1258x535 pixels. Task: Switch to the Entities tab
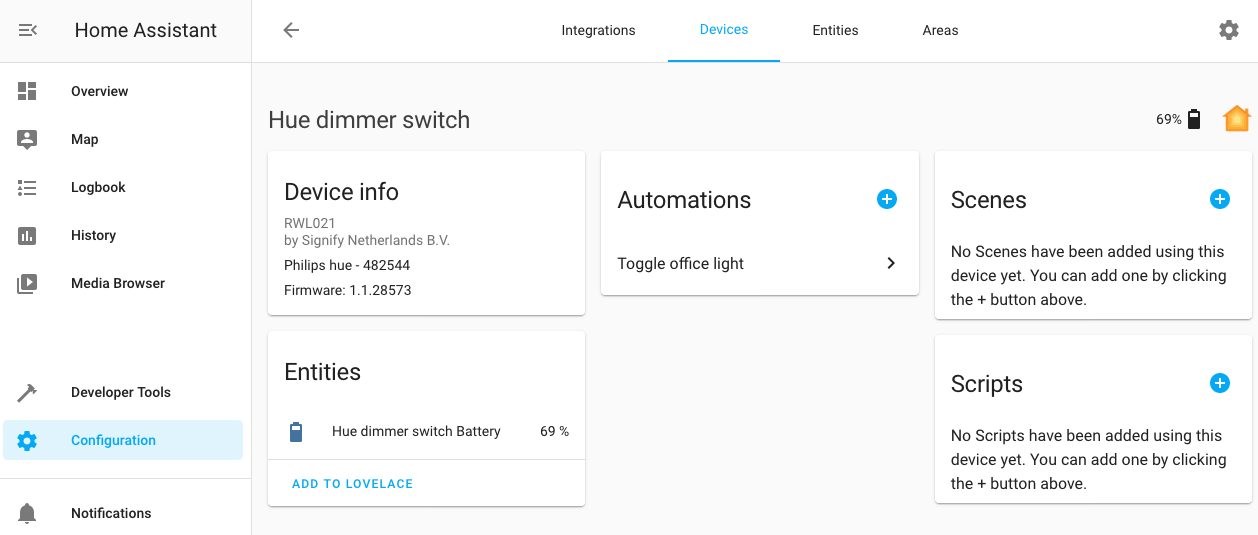click(835, 31)
